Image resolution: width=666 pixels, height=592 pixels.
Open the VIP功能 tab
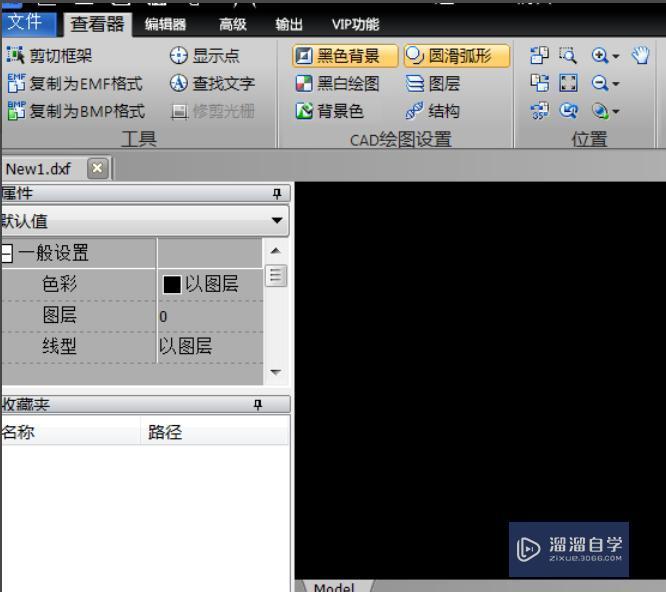click(x=355, y=24)
